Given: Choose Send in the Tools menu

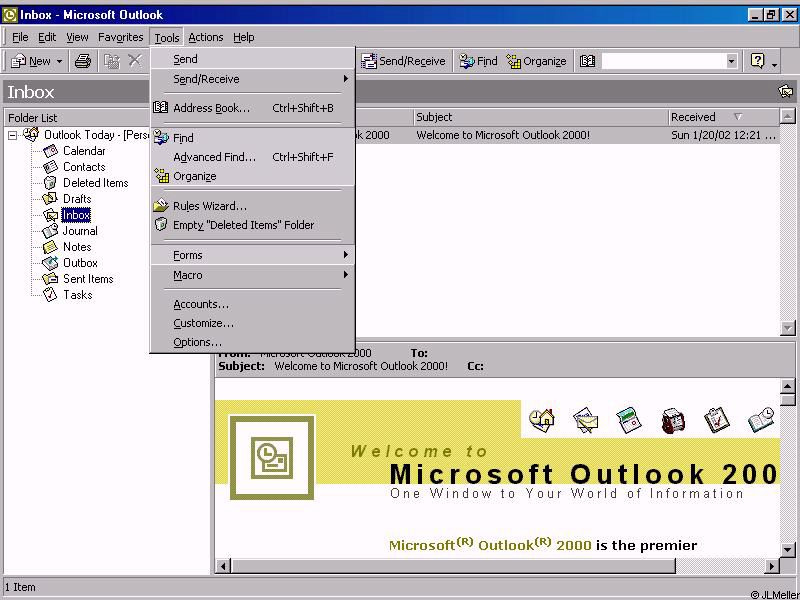Looking at the screenshot, I should [x=253, y=59].
